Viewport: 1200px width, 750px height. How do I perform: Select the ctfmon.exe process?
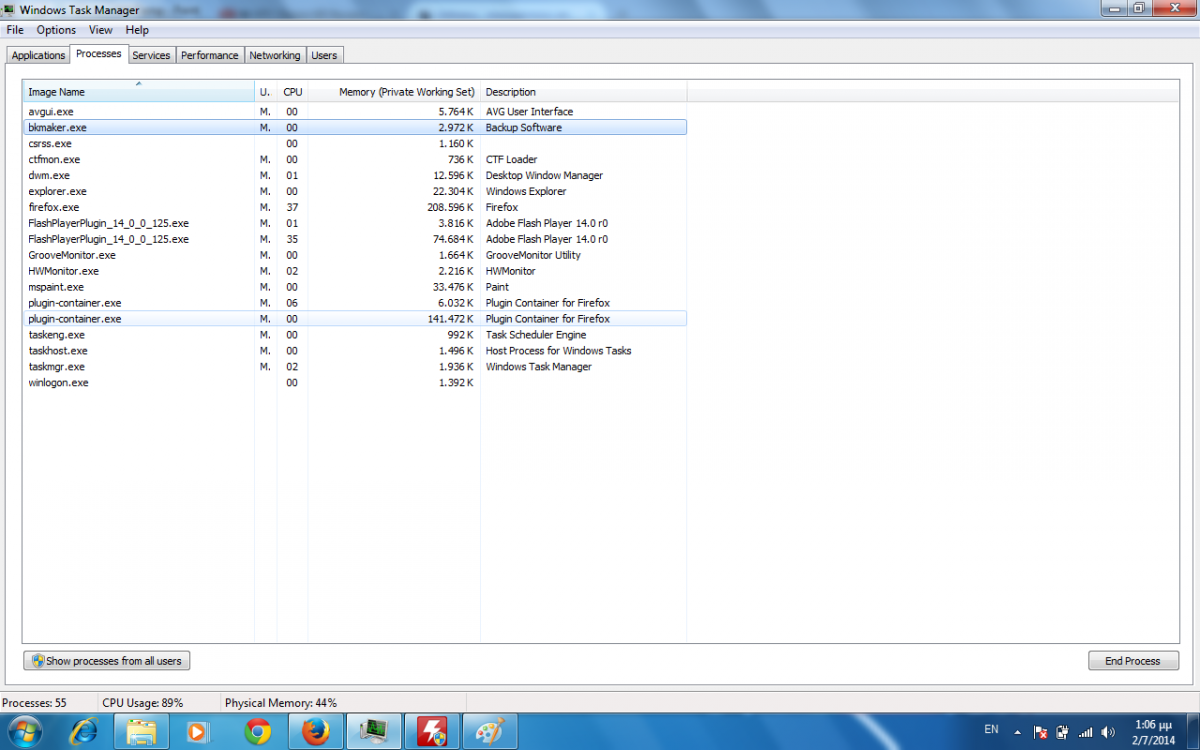coord(355,160)
